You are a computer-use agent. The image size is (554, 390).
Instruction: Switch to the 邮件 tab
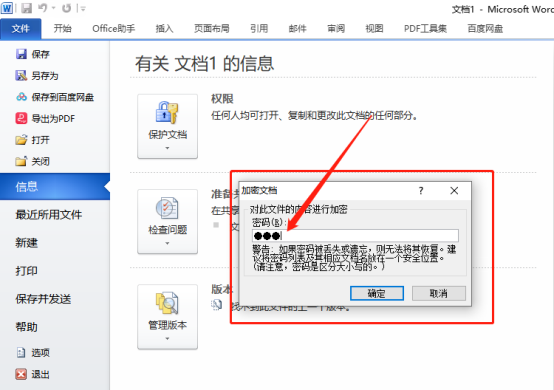[x=297, y=29]
